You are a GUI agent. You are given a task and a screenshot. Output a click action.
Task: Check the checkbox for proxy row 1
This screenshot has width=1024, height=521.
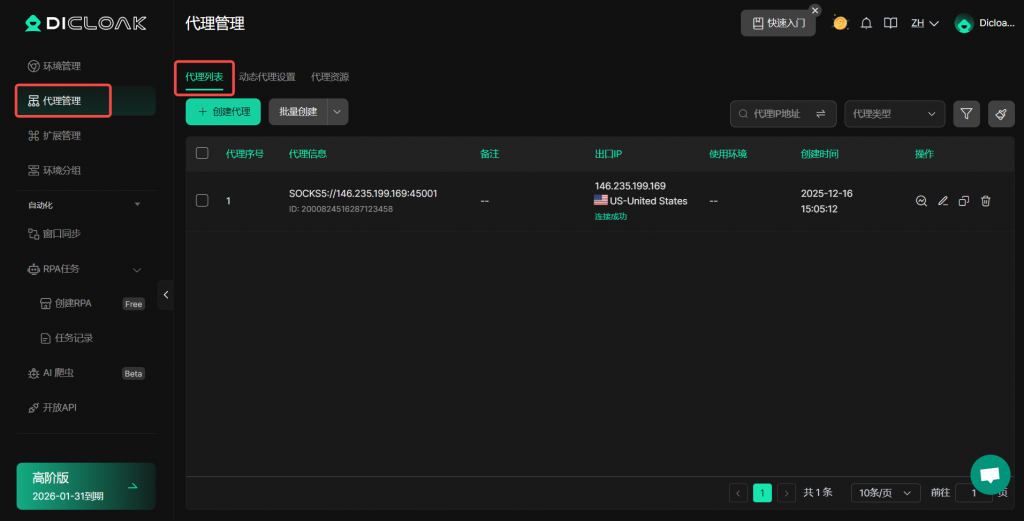coord(202,201)
